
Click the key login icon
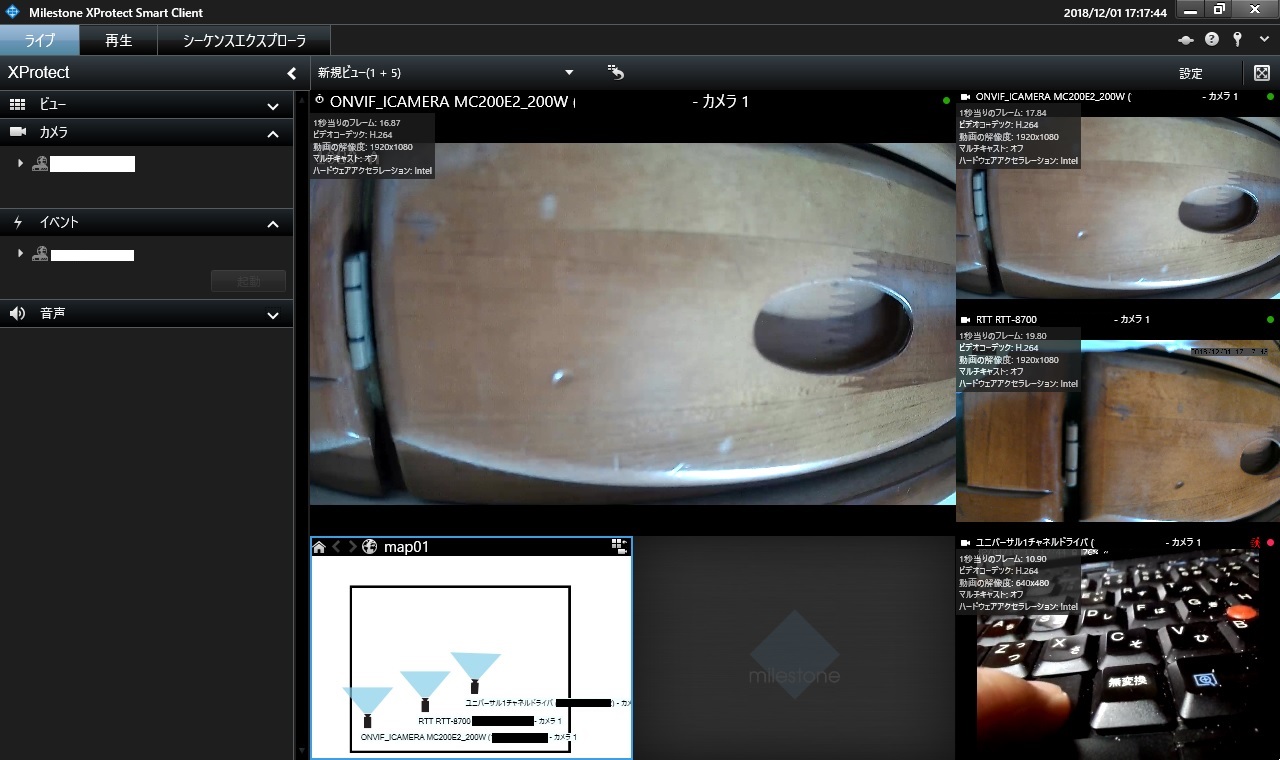tap(1237, 39)
